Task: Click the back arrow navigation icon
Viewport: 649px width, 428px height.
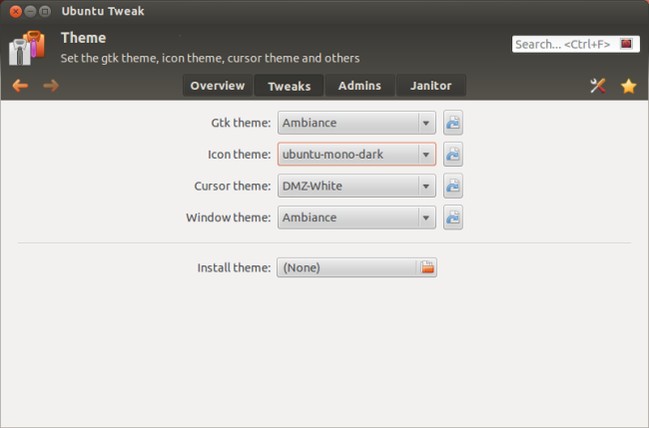Action: tap(20, 86)
